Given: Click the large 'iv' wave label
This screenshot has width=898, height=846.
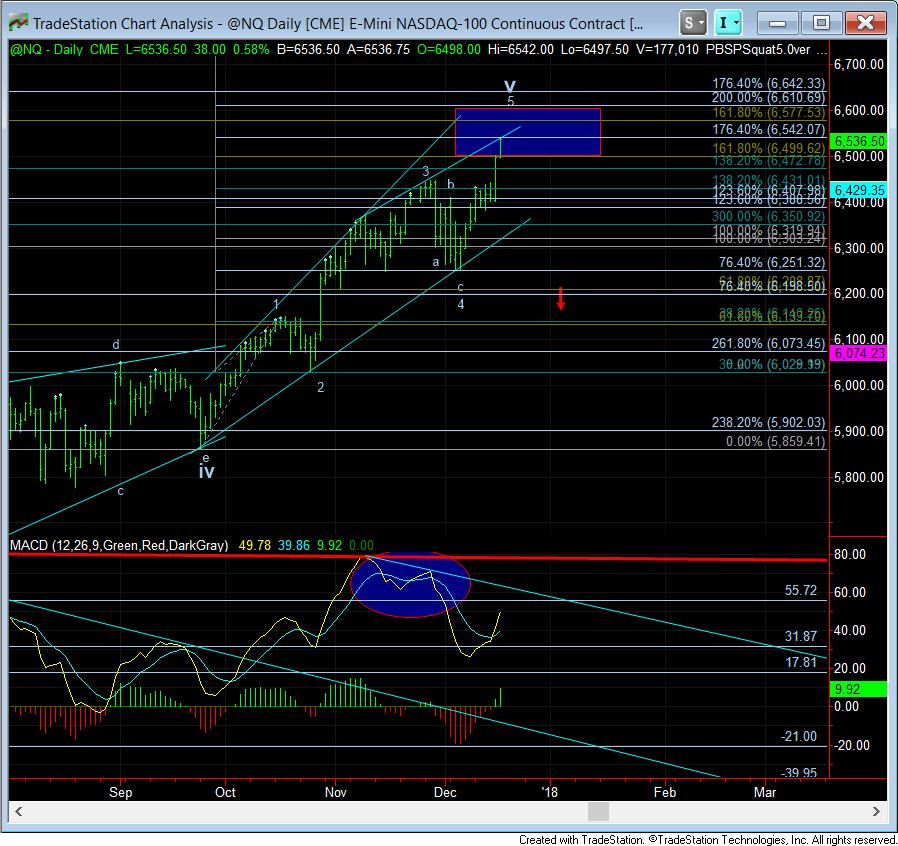Looking at the screenshot, I should 206,471.
